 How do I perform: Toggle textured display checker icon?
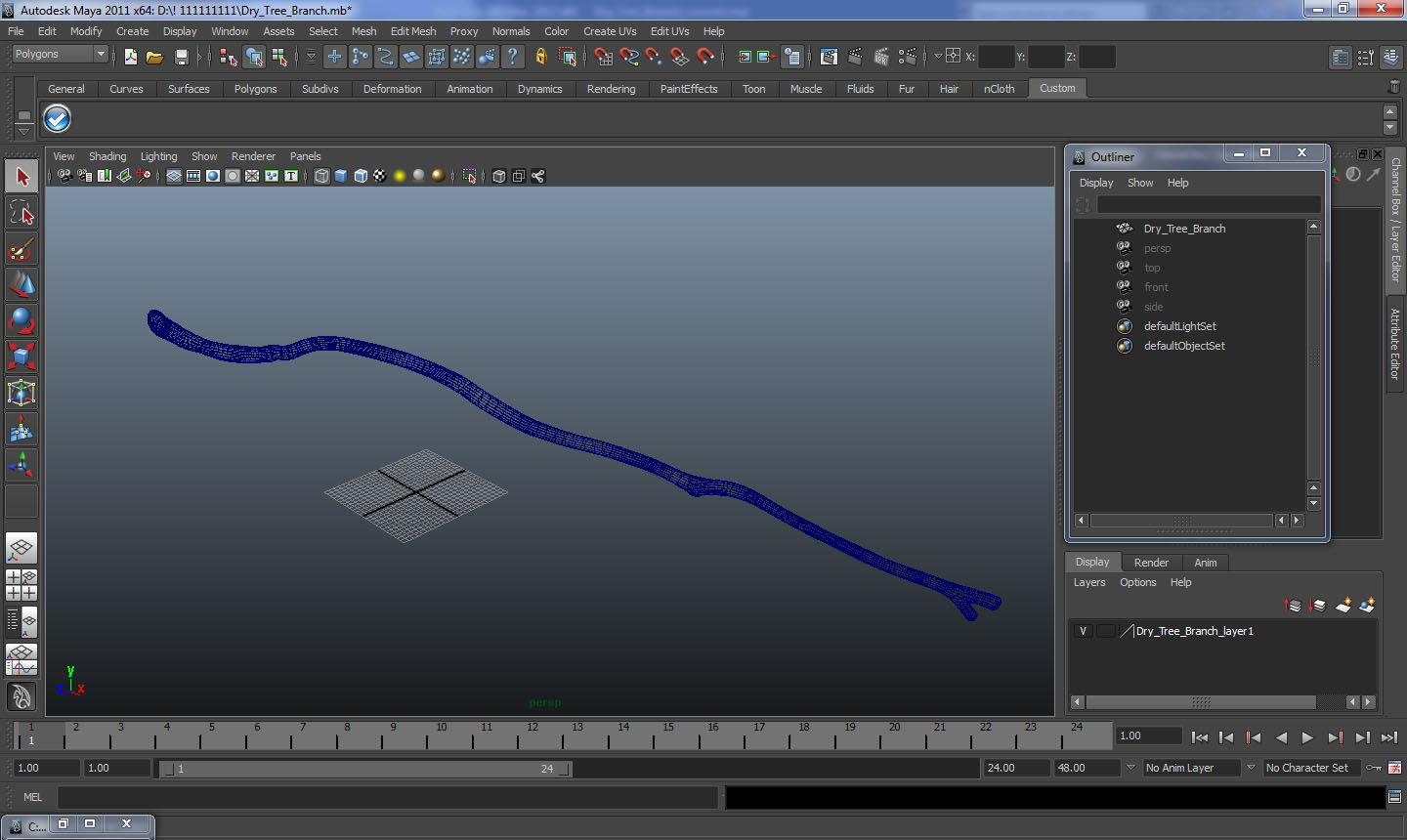coord(379,176)
